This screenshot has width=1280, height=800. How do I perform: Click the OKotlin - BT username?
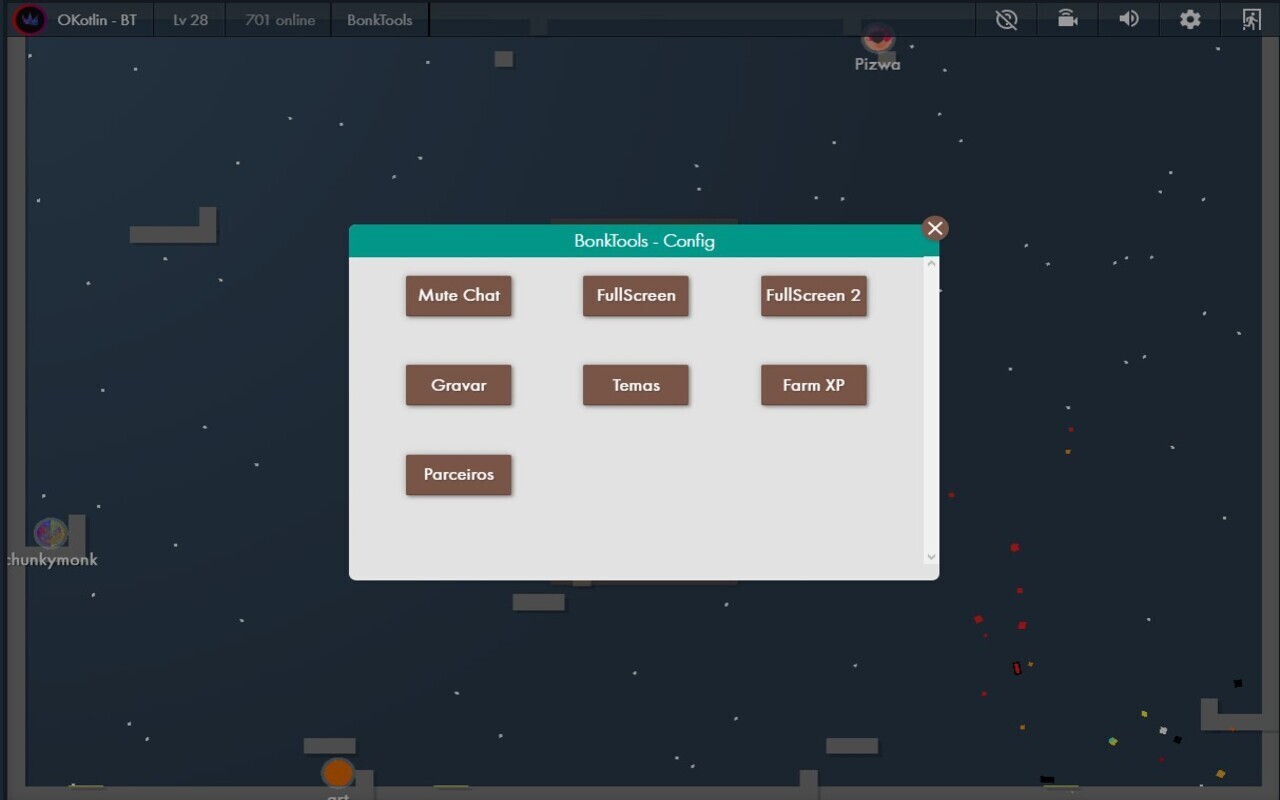coord(97,19)
